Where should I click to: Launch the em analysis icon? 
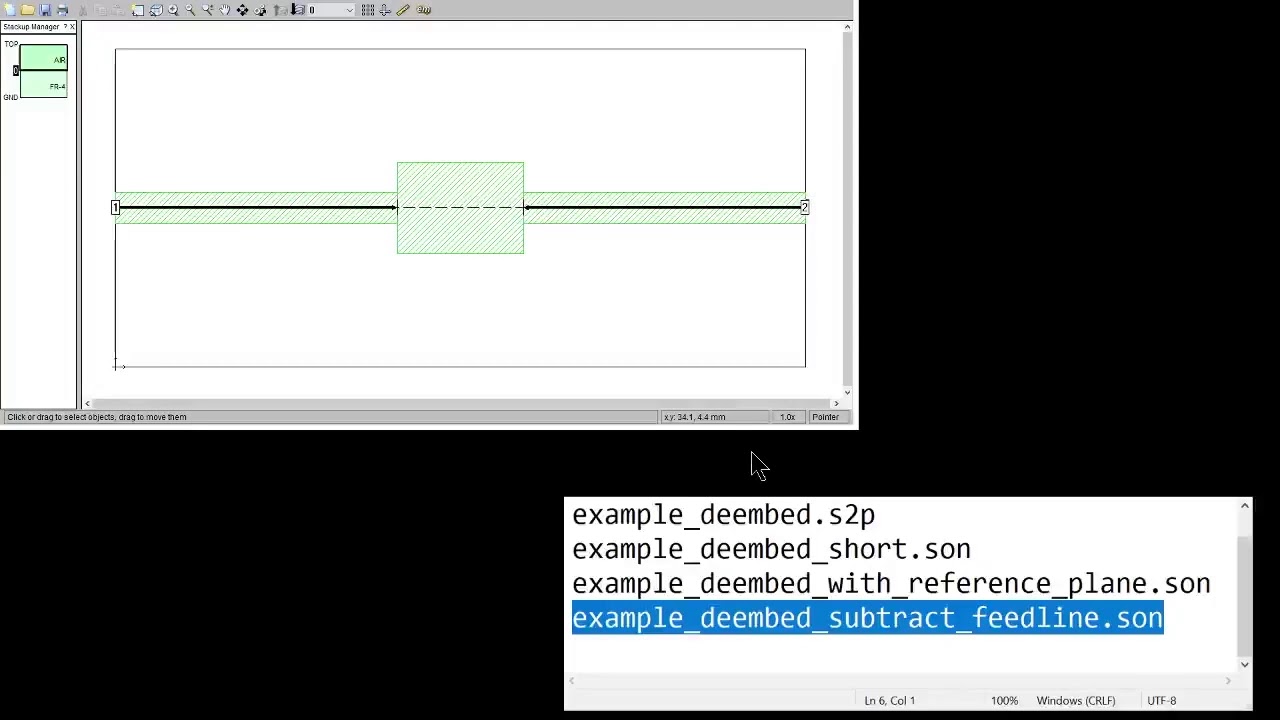tap(424, 10)
